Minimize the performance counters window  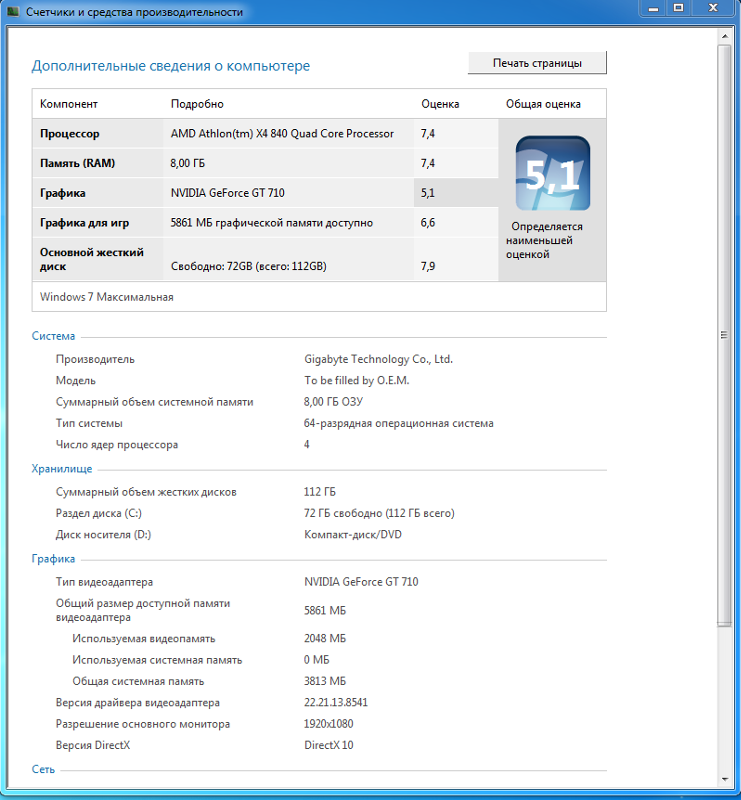(651, 8)
